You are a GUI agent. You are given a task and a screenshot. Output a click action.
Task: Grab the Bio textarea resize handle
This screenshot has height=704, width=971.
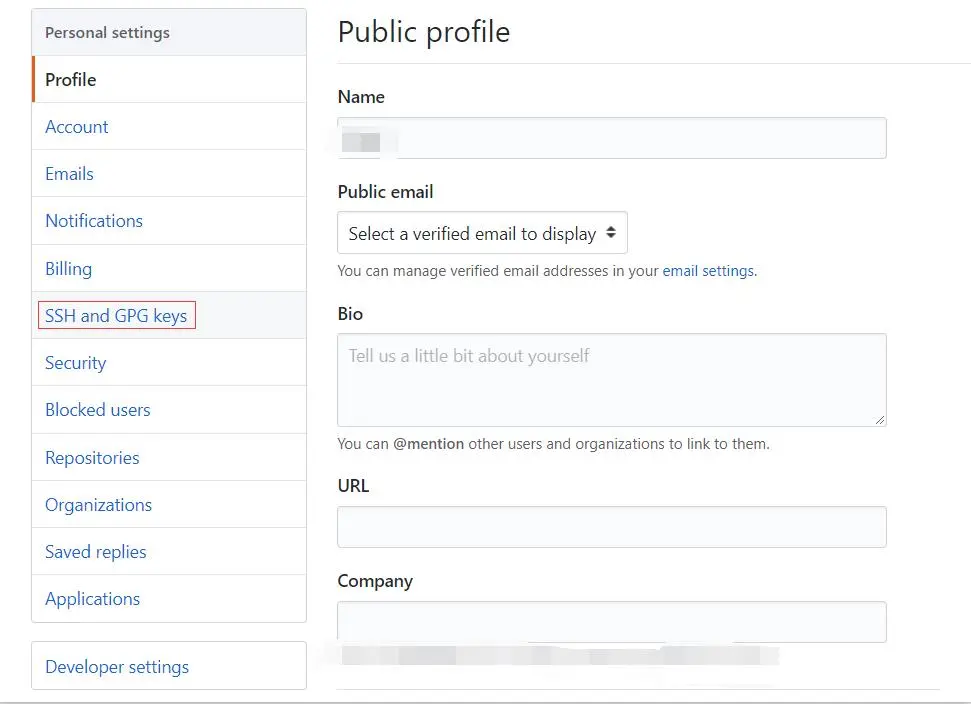point(880,420)
